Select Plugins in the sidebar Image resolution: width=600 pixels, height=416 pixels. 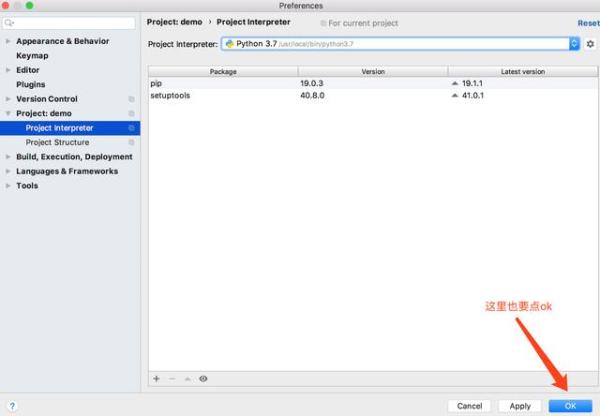(x=31, y=85)
